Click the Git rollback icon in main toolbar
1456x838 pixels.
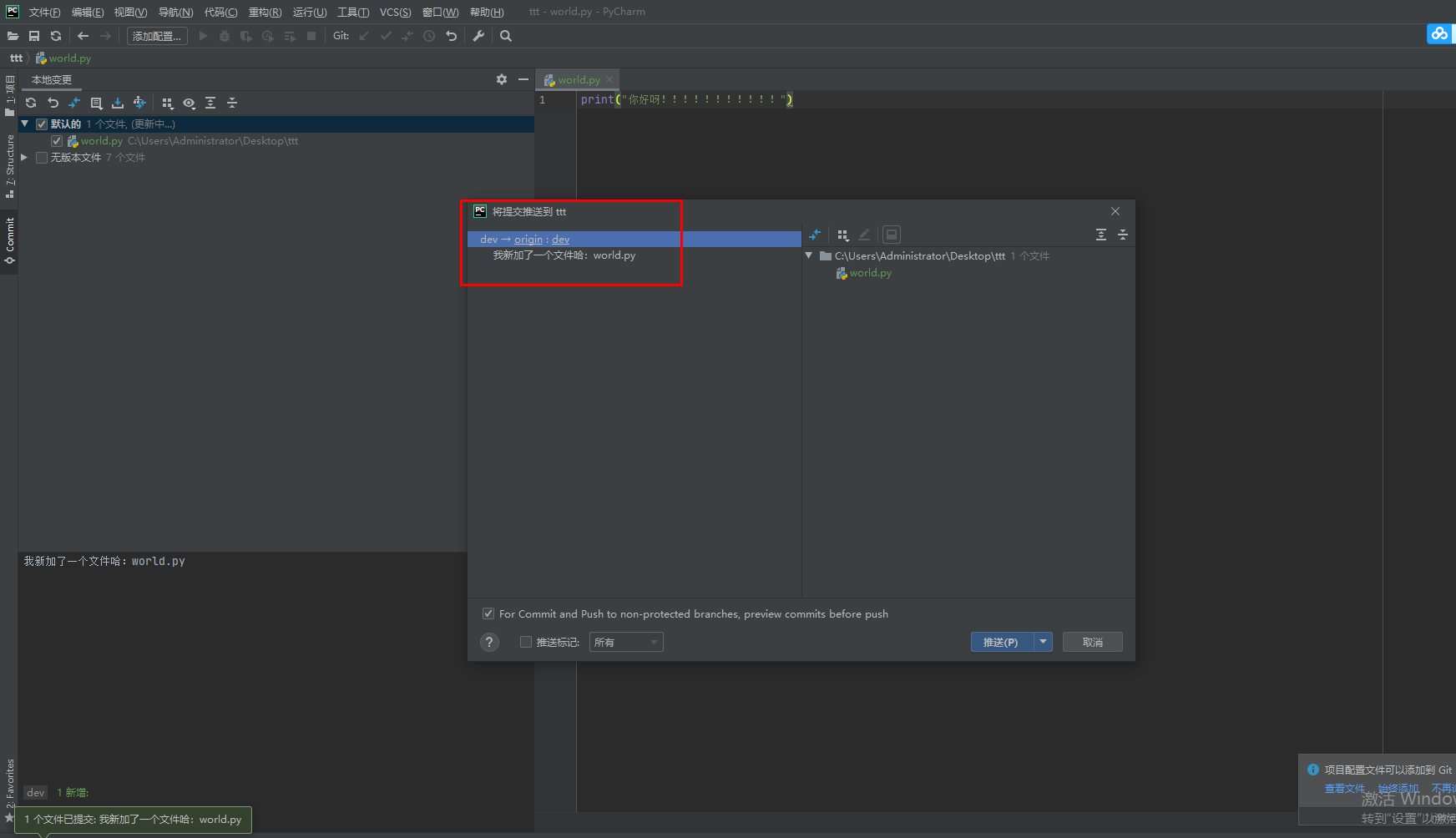point(452,36)
